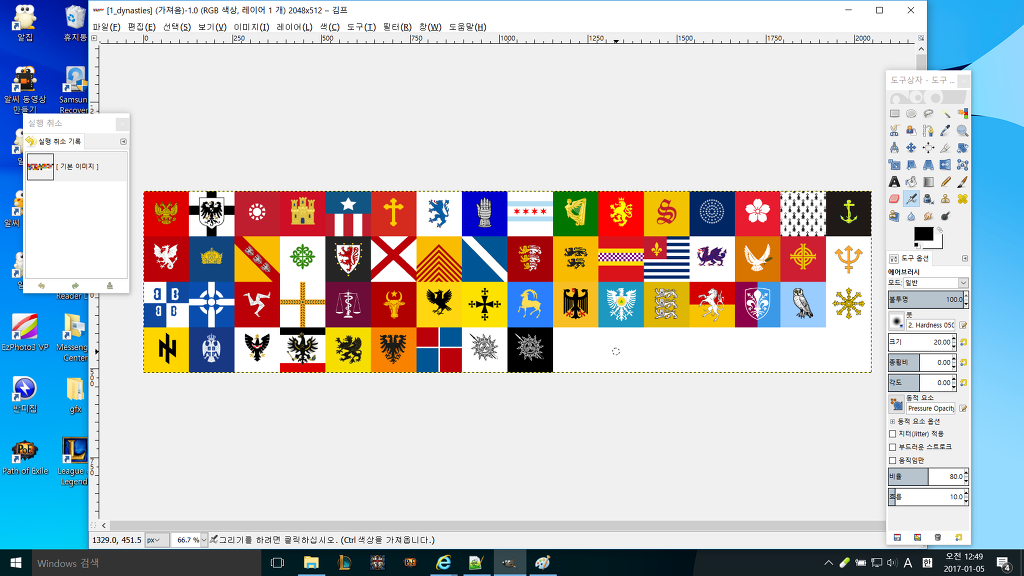Open the 파일(F) menu

(106, 27)
